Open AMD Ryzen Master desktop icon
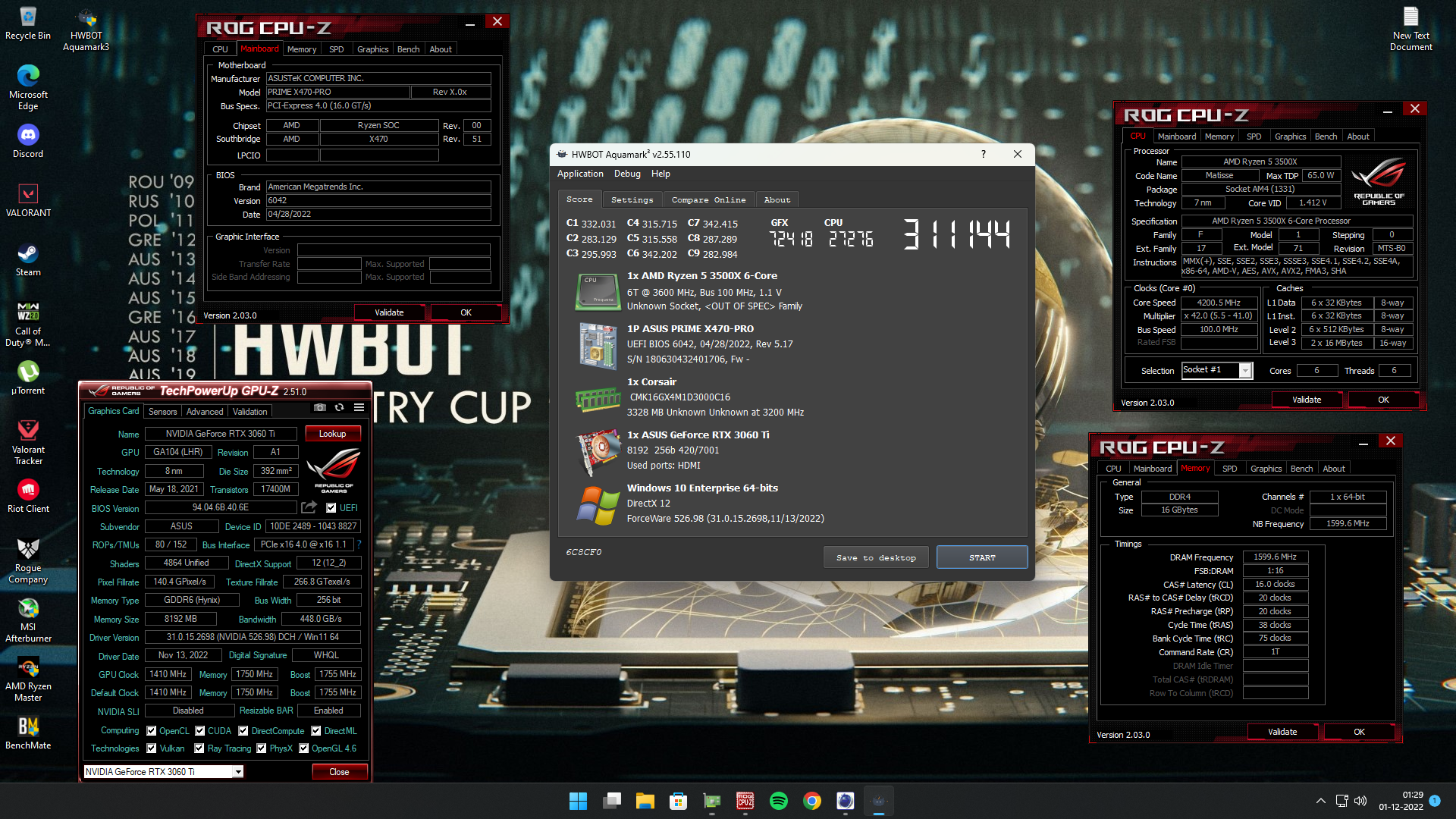Screen dimensions: 1456x819 (28, 679)
